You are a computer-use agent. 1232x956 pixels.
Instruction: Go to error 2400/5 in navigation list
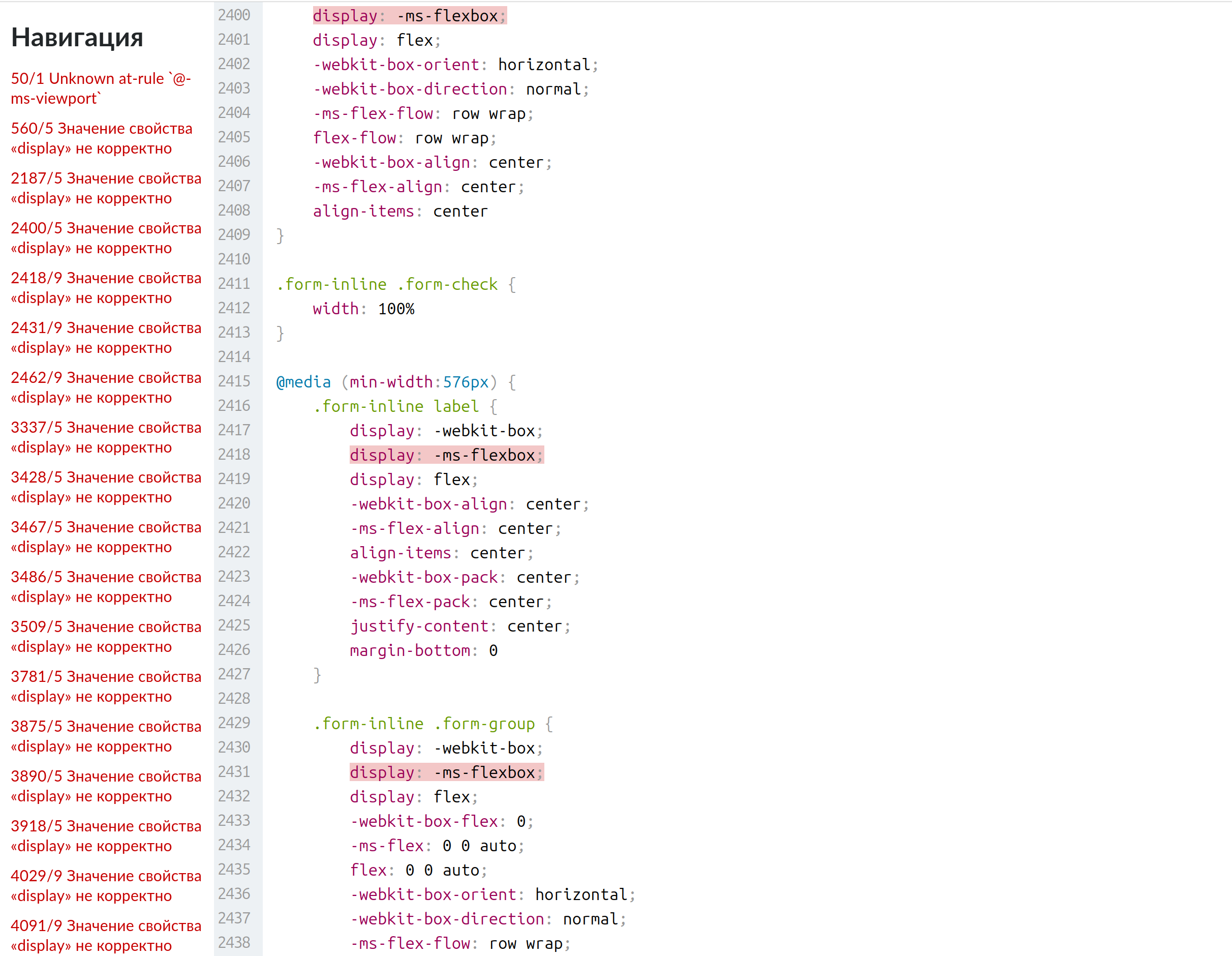(x=106, y=237)
